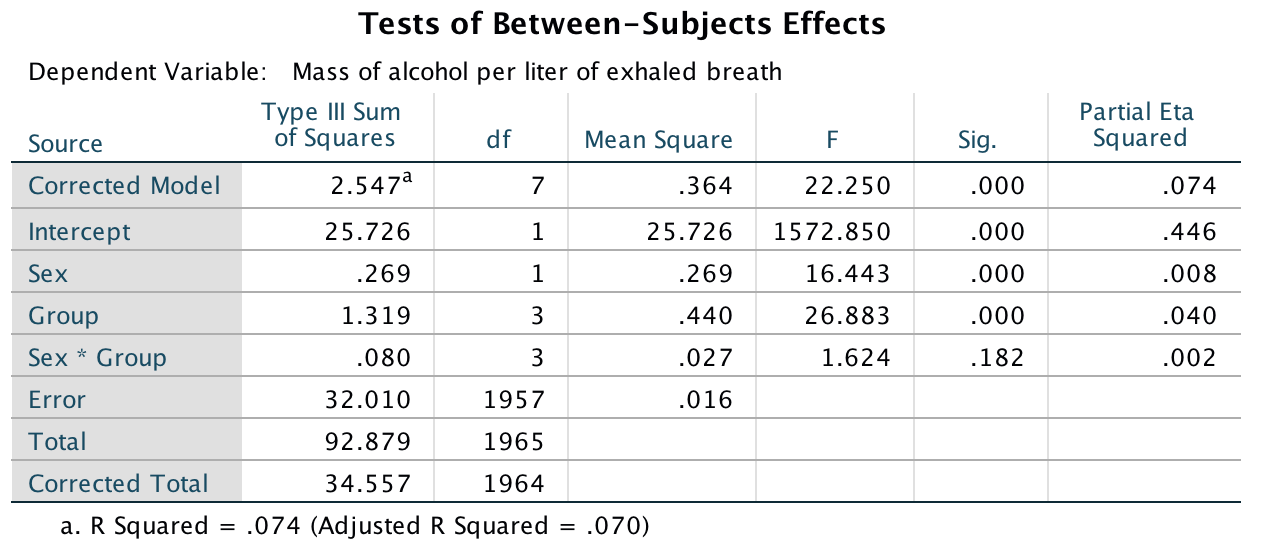Click the df column header

point(498,141)
